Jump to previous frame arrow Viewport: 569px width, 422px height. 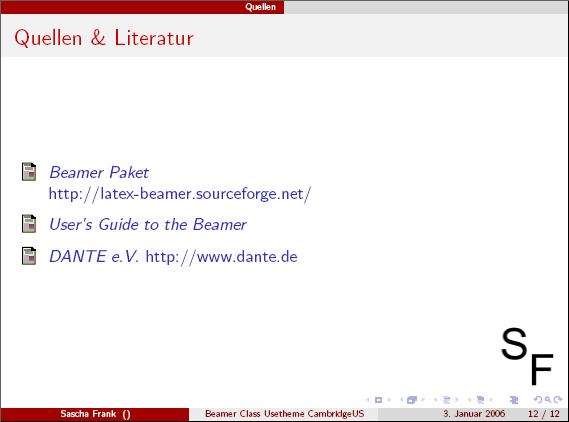(402, 400)
